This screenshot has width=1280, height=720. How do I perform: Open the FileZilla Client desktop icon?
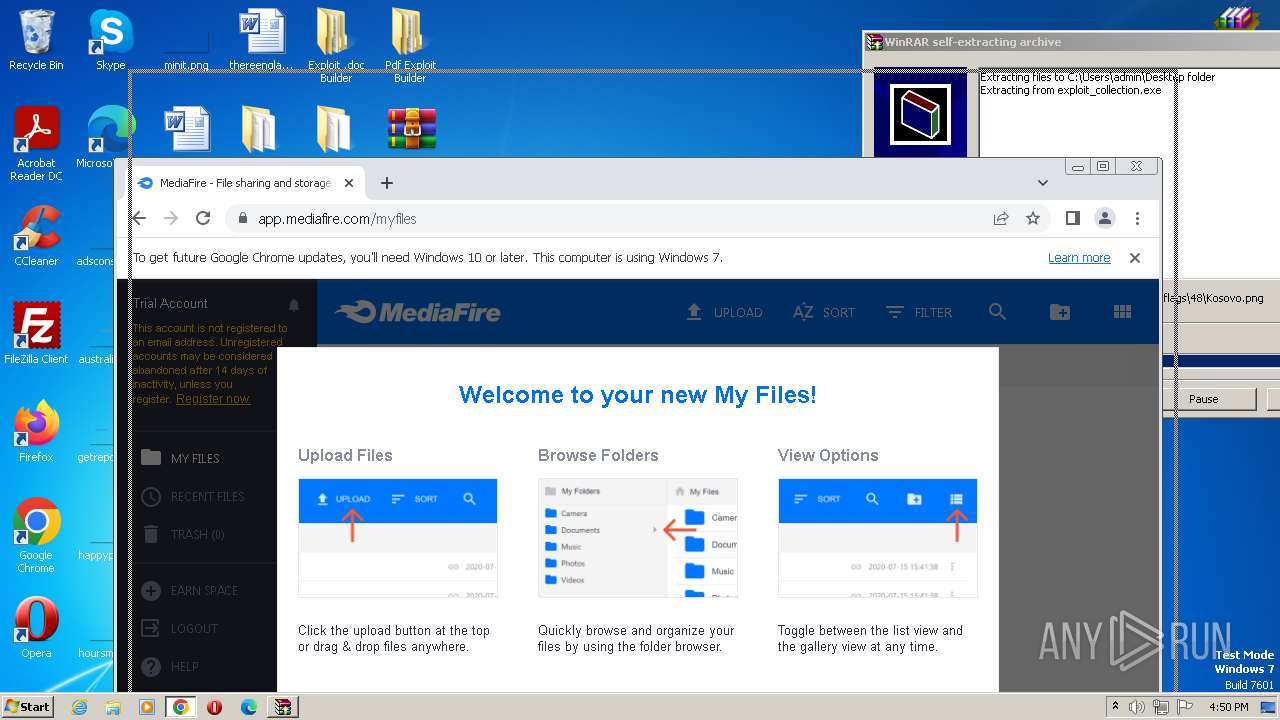pos(36,333)
